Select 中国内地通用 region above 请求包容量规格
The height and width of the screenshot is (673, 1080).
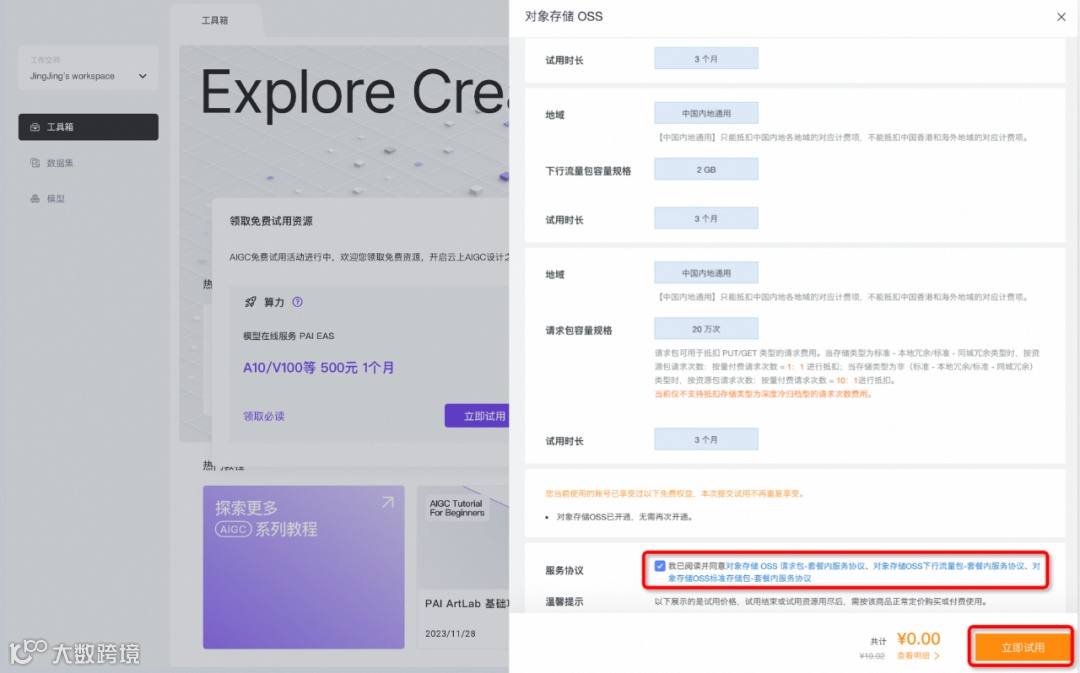click(x=706, y=273)
